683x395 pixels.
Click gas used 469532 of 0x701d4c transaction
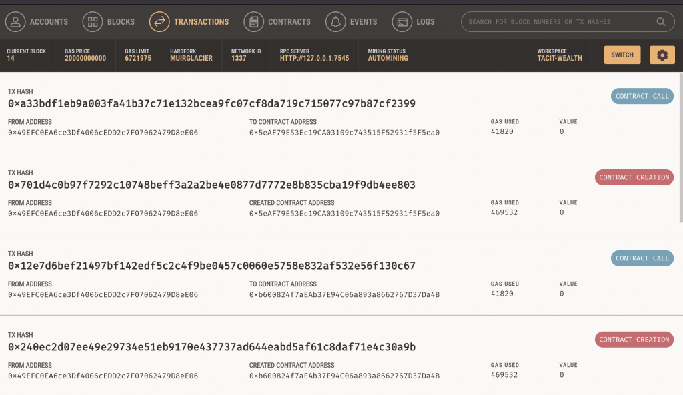coord(504,213)
